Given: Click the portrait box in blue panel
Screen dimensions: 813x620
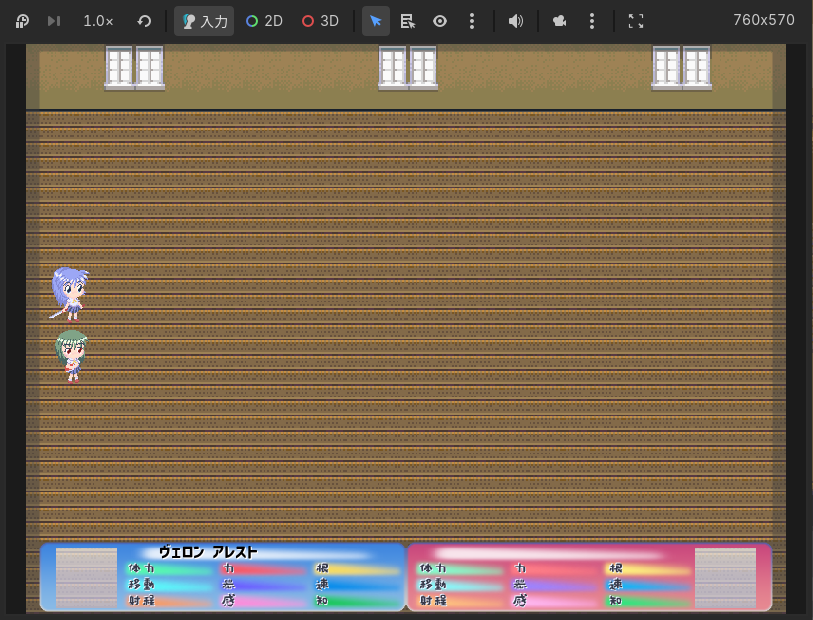Looking at the screenshot, I should pyautogui.click(x=86, y=578).
